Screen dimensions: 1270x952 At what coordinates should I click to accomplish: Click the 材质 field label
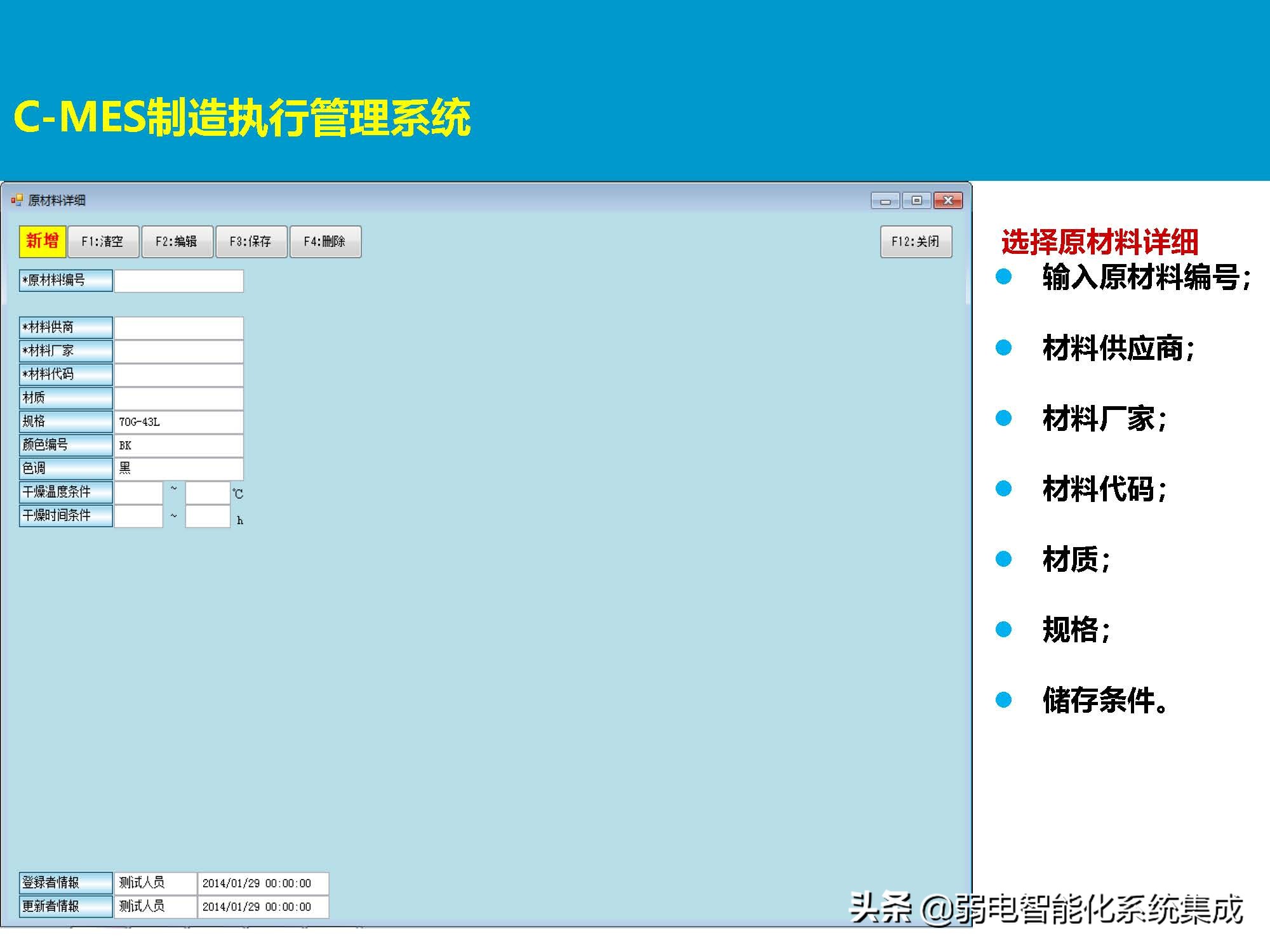(x=66, y=398)
